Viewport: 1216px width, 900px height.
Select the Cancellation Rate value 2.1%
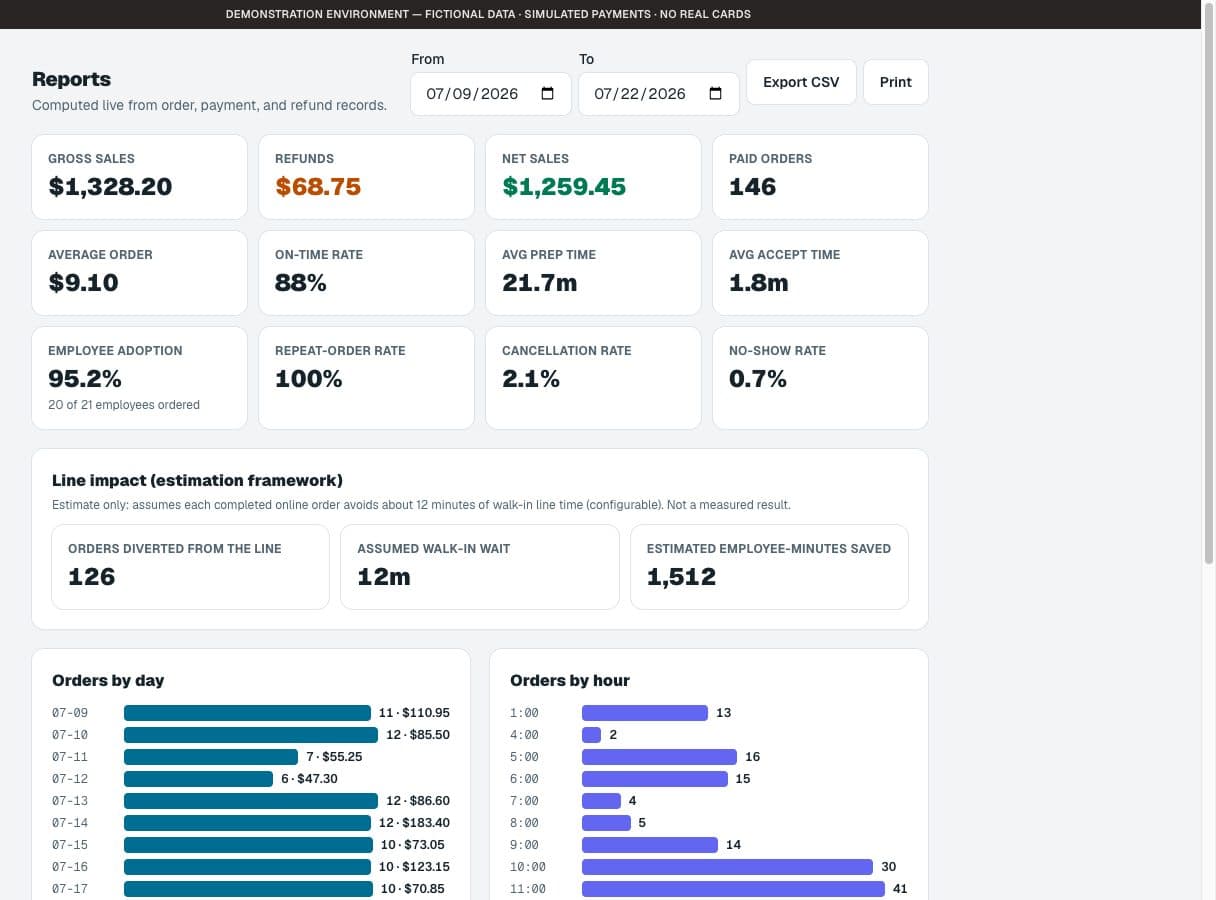531,379
